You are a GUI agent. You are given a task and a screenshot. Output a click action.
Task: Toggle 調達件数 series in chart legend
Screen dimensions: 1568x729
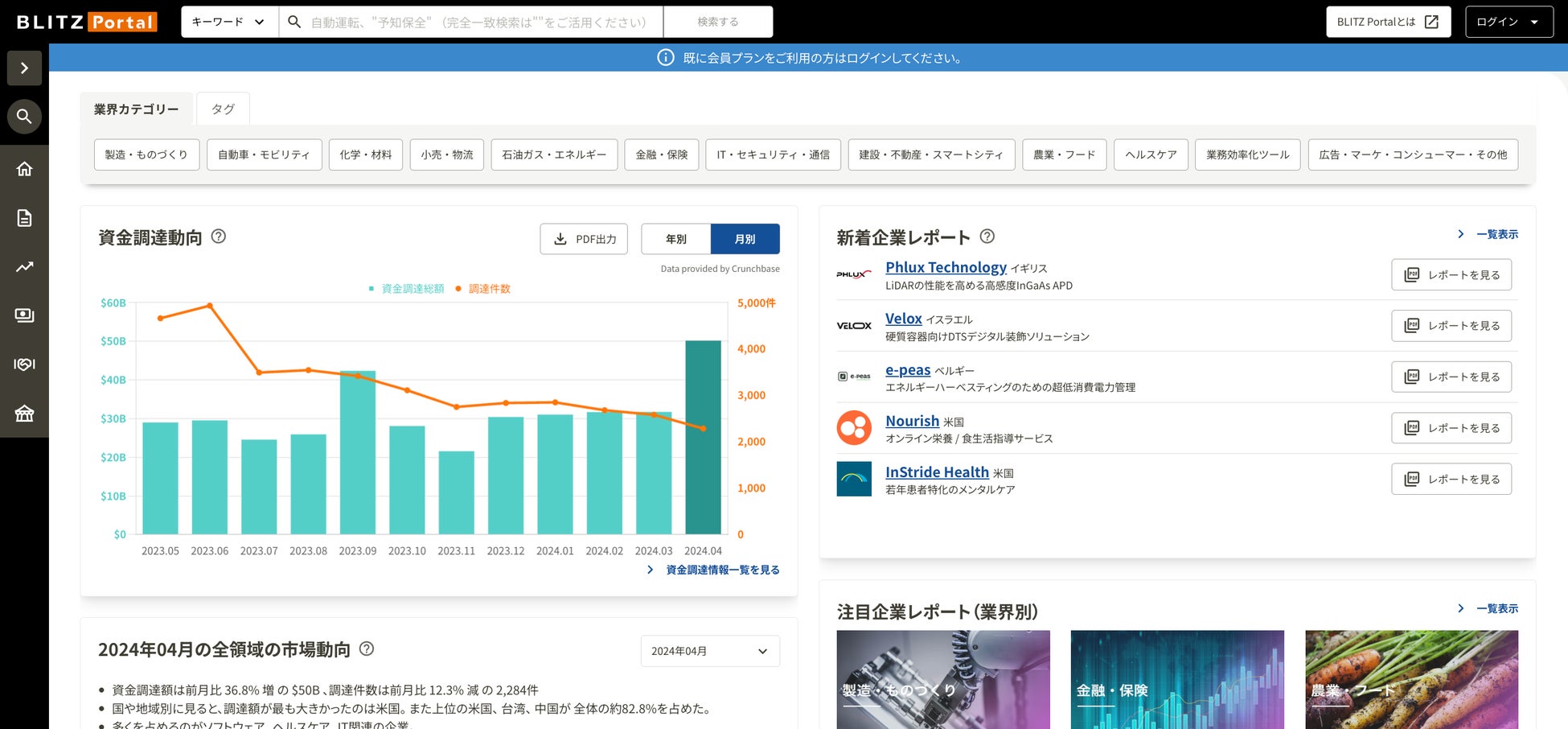click(482, 289)
